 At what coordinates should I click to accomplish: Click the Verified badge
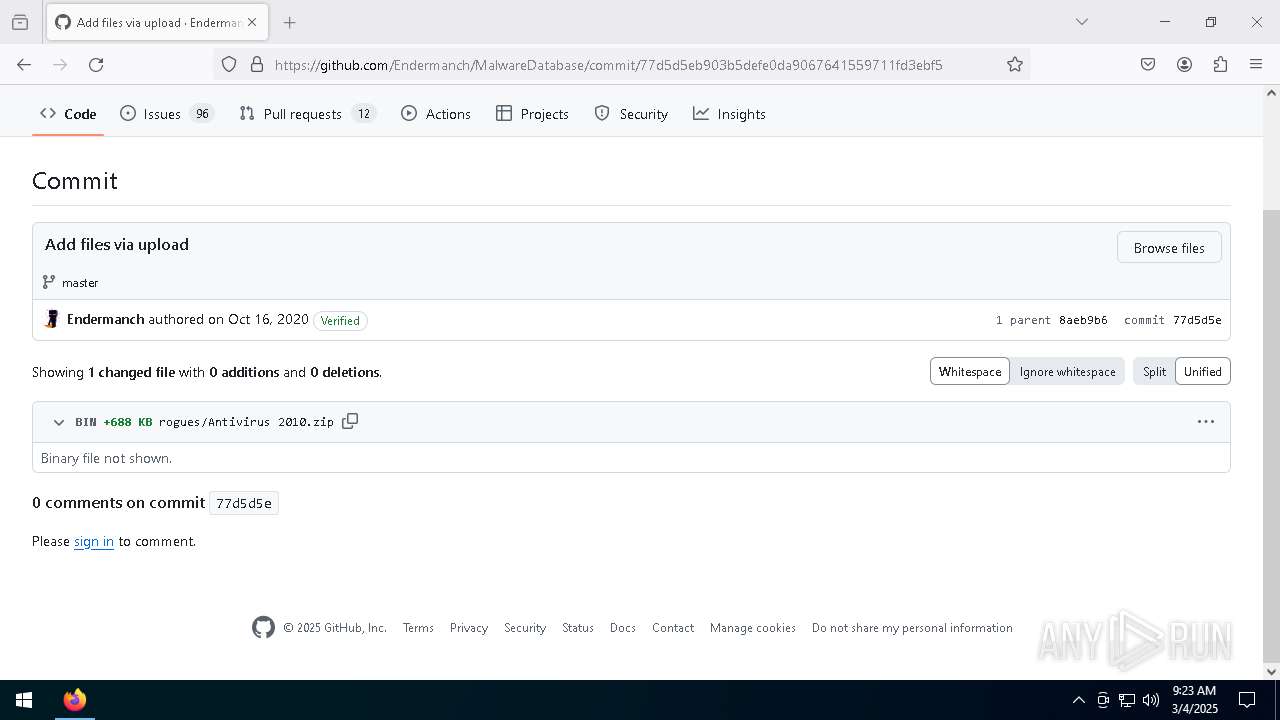coord(340,321)
